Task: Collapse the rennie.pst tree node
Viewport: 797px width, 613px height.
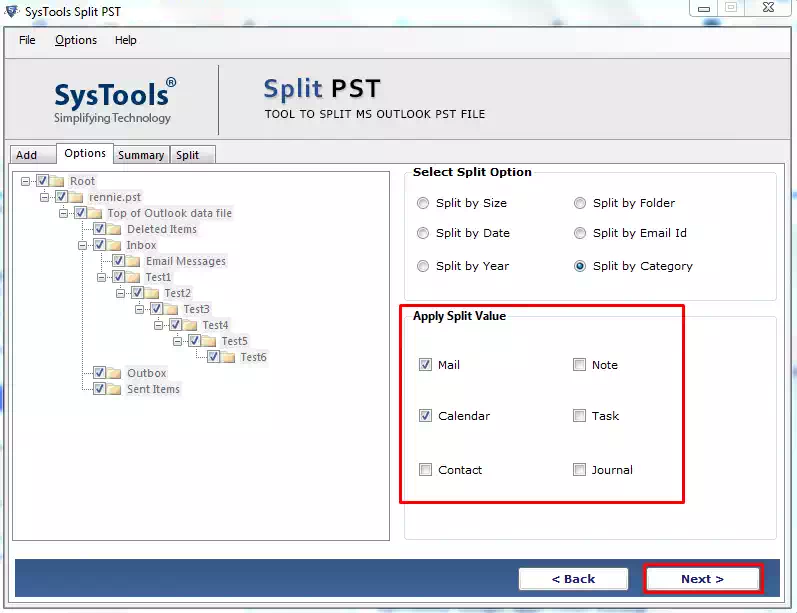Action: coord(45,197)
